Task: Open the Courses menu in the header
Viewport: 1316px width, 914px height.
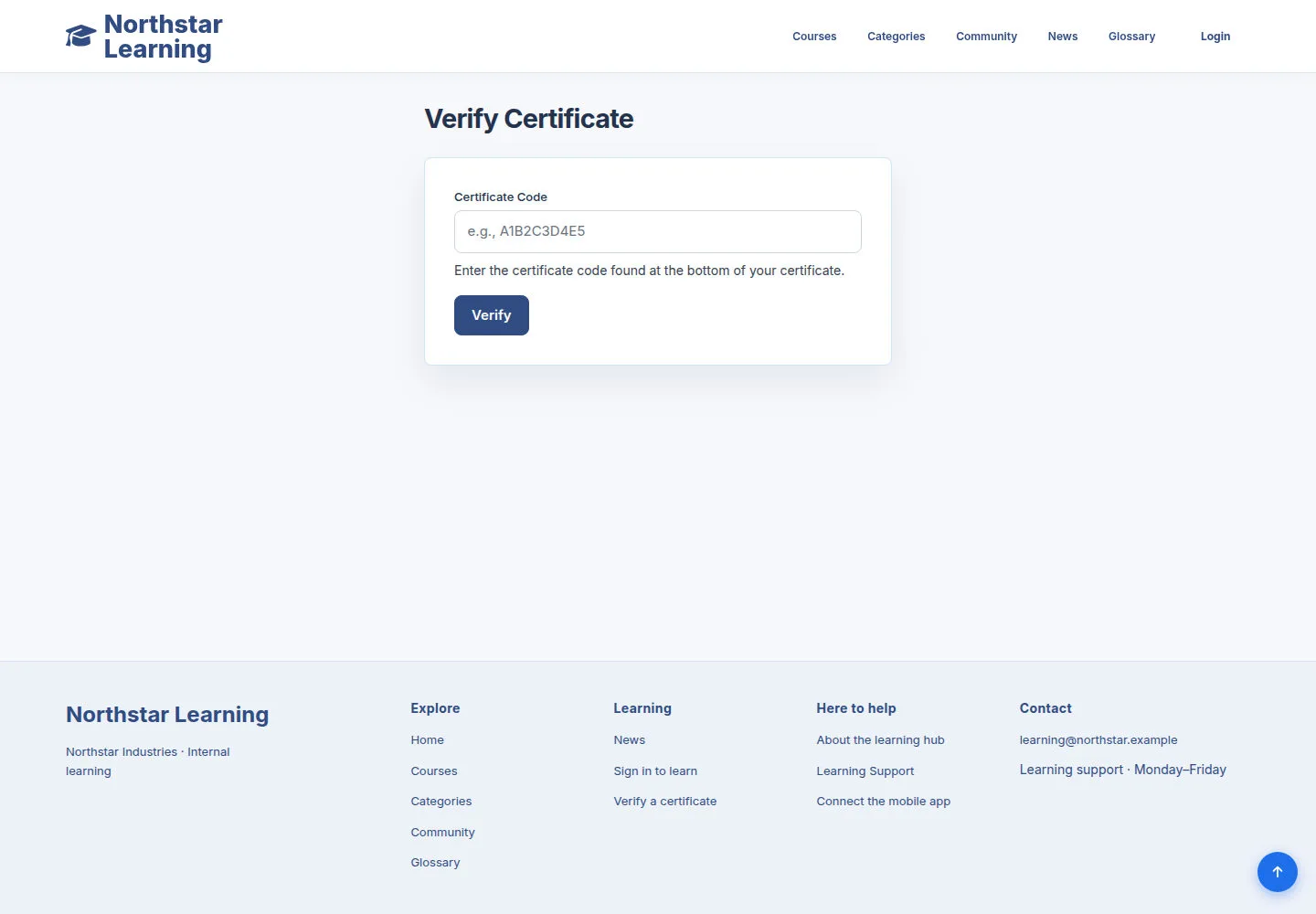Action: (814, 37)
